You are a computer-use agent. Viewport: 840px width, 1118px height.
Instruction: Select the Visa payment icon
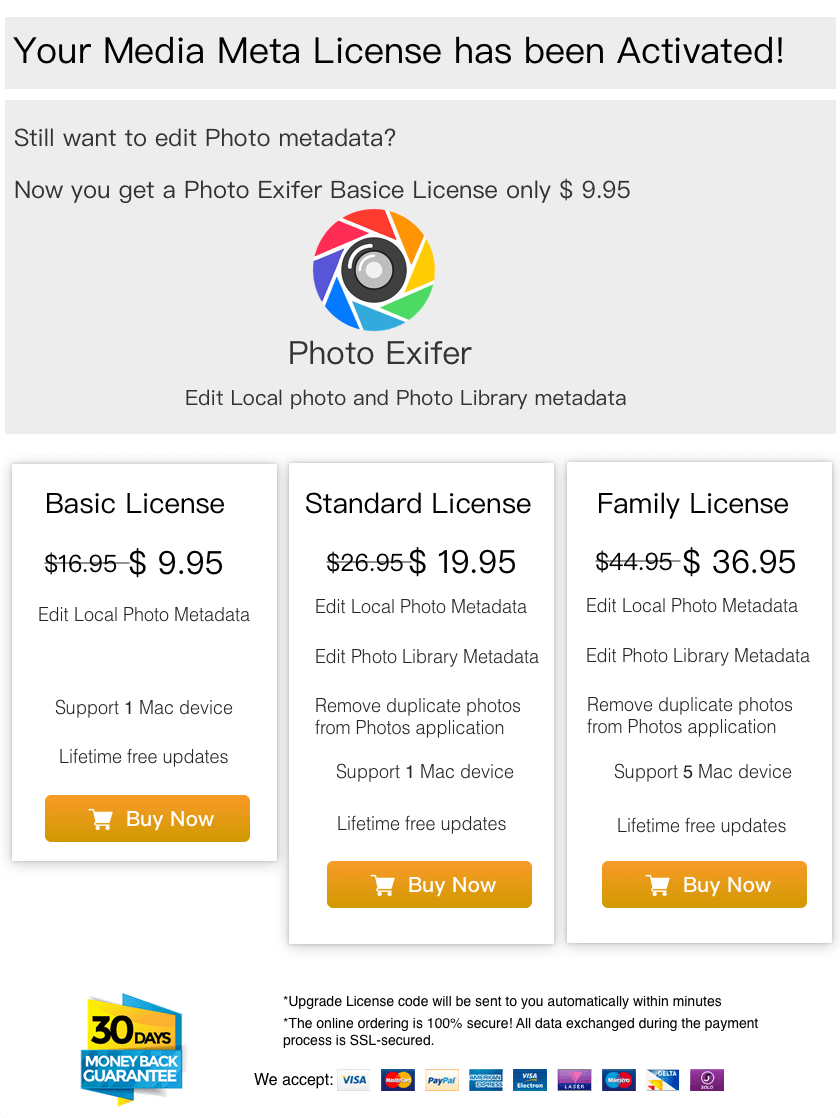(x=354, y=1079)
